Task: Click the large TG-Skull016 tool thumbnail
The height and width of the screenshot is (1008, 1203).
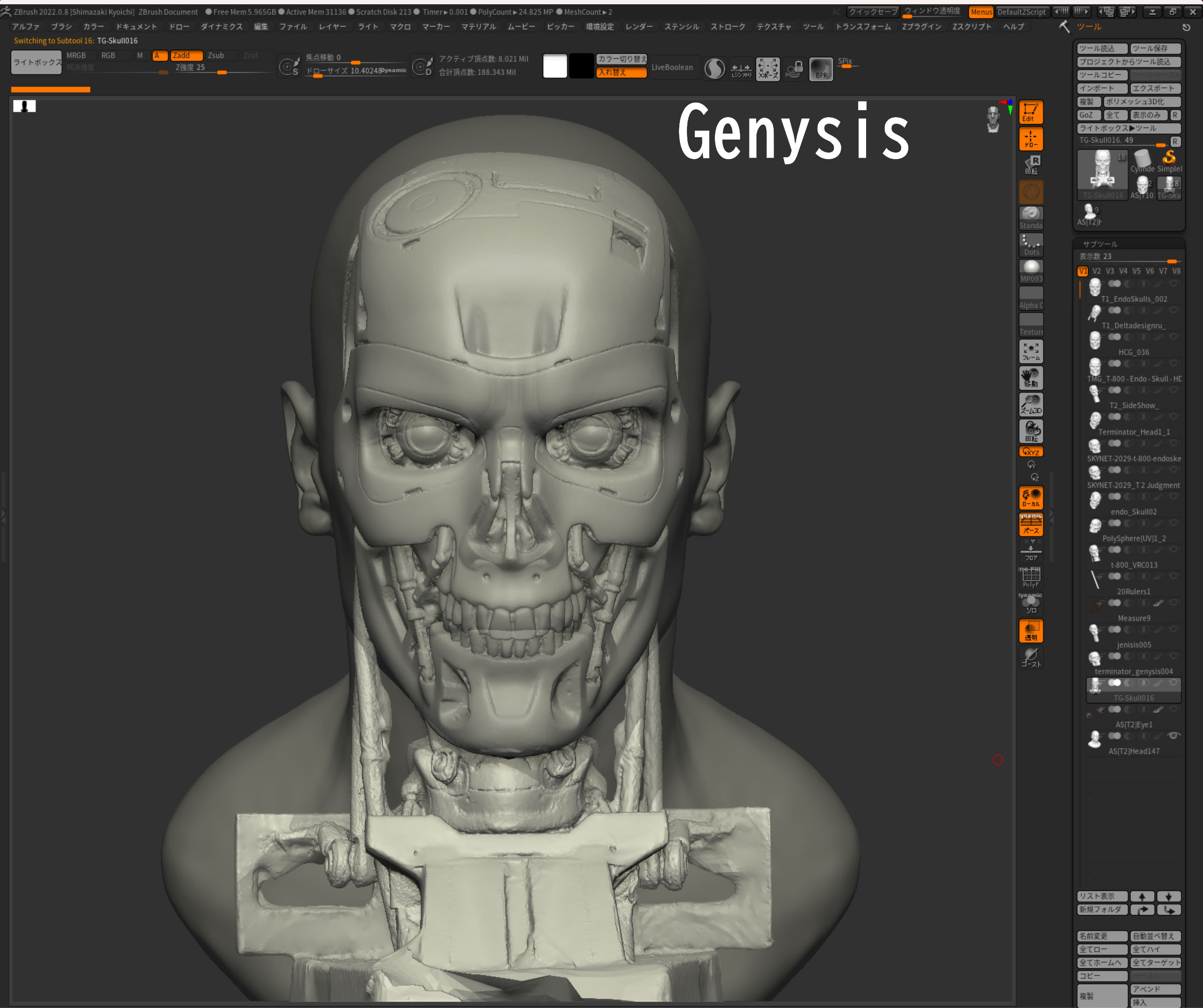Action: tap(1102, 175)
